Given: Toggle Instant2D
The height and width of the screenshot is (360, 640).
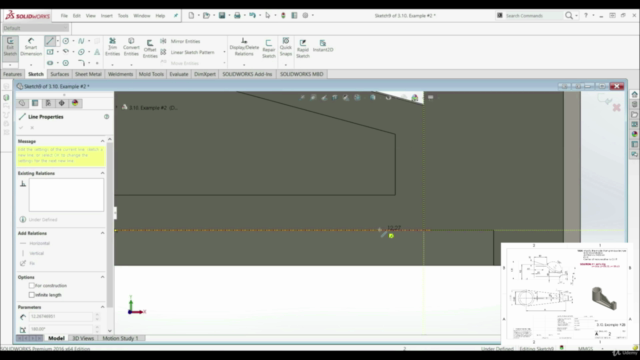Looking at the screenshot, I should [x=323, y=46].
